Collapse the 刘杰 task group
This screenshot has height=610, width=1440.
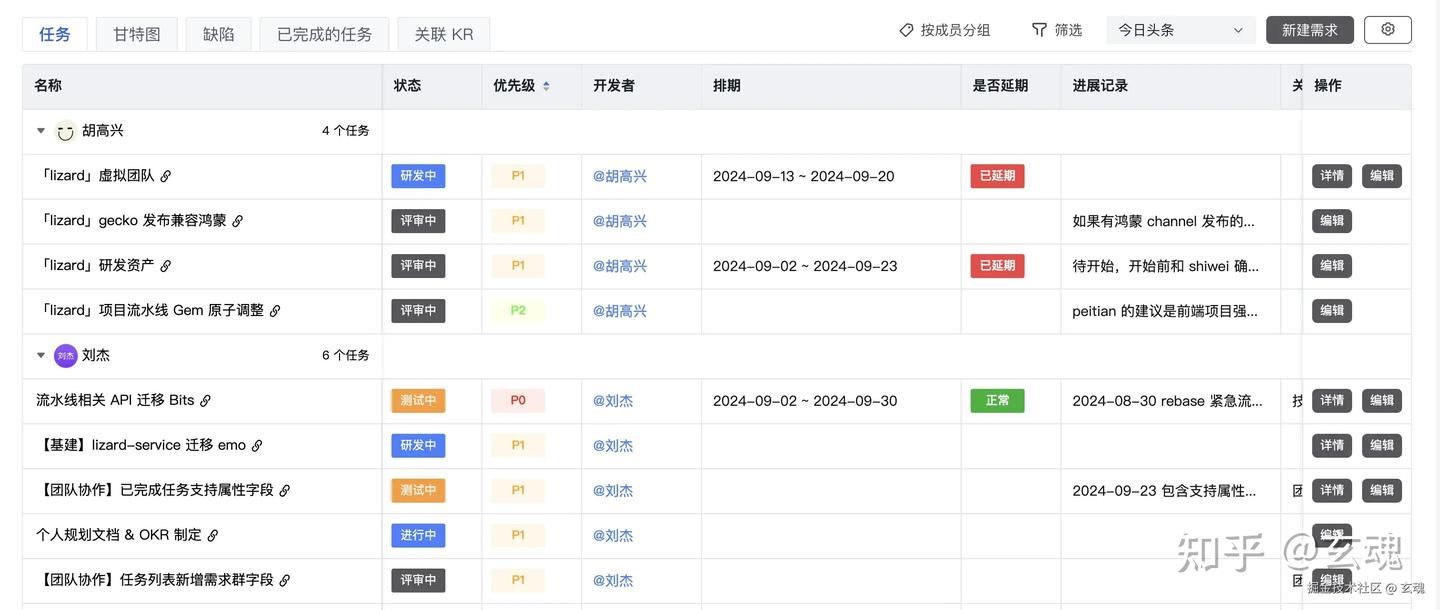coord(40,355)
